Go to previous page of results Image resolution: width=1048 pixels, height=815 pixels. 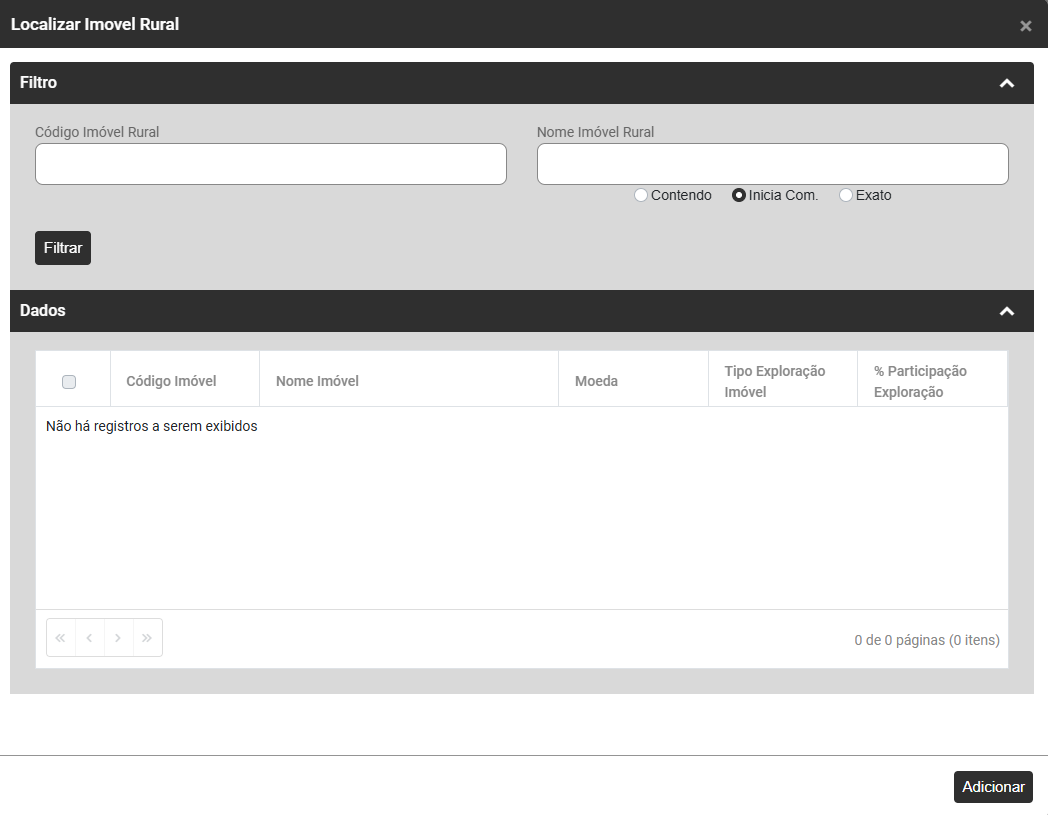click(90, 638)
